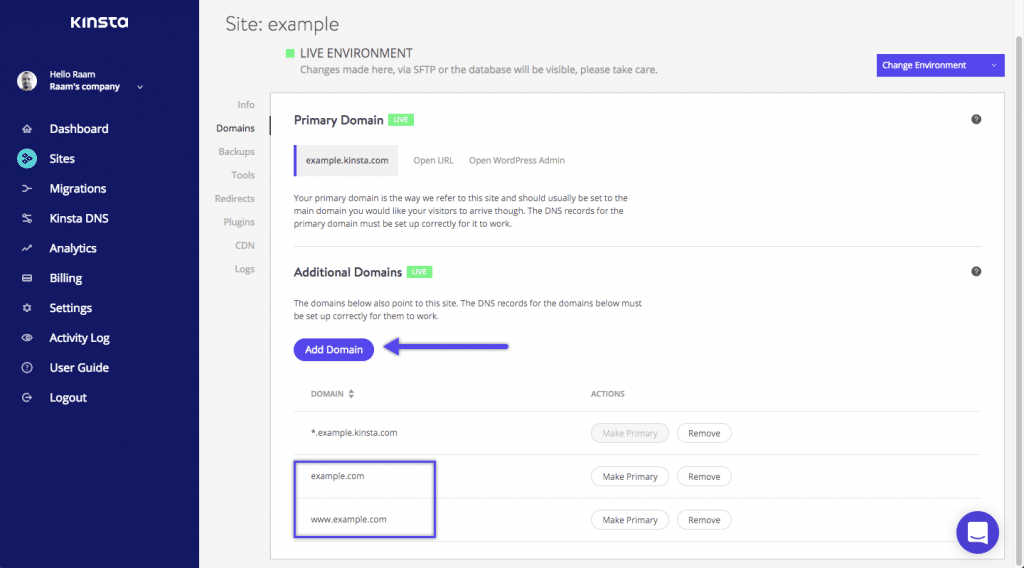Screen dimensions: 1024x568
Task: Switch to the Info tab
Action: point(246,104)
